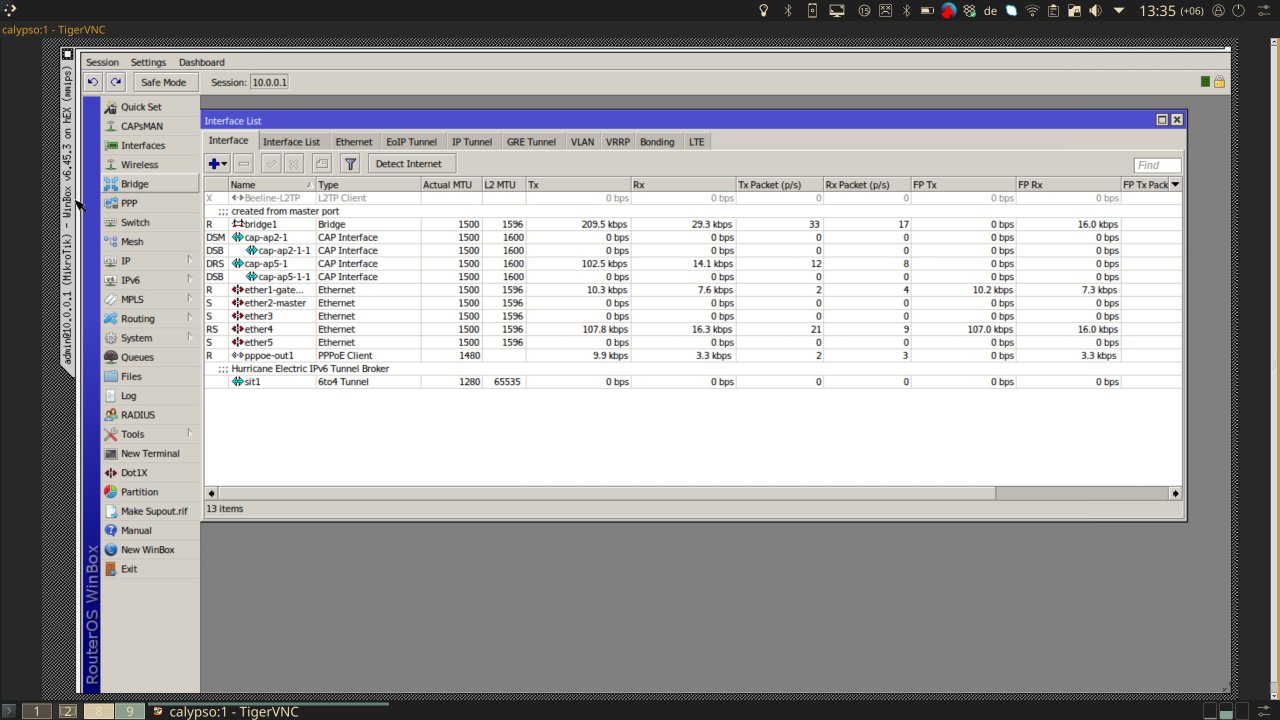Open the Add interface dropdown arrow
The image size is (1280, 720).
[x=225, y=163]
